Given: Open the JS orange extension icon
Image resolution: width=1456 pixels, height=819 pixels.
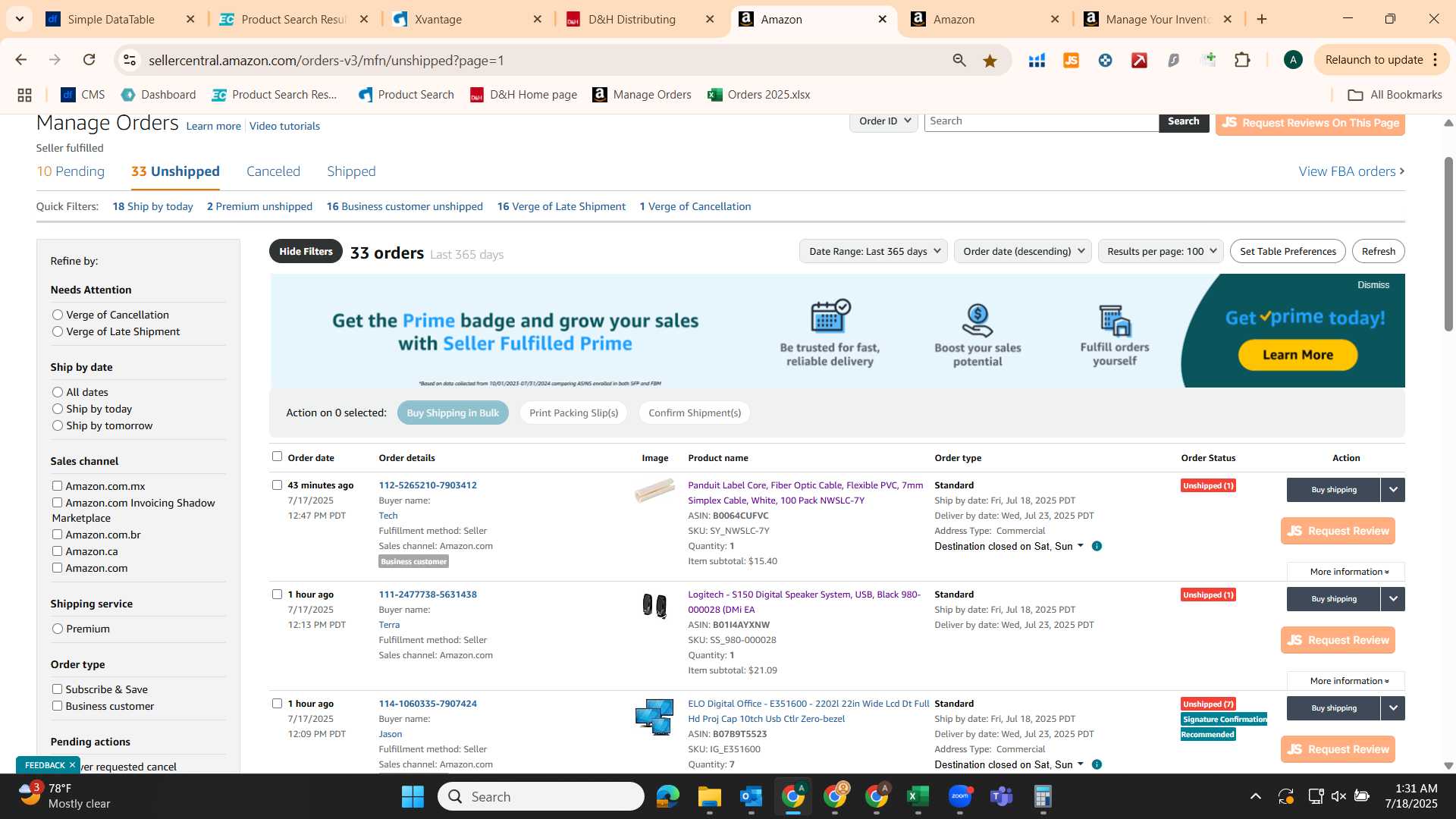Looking at the screenshot, I should coord(1071,61).
